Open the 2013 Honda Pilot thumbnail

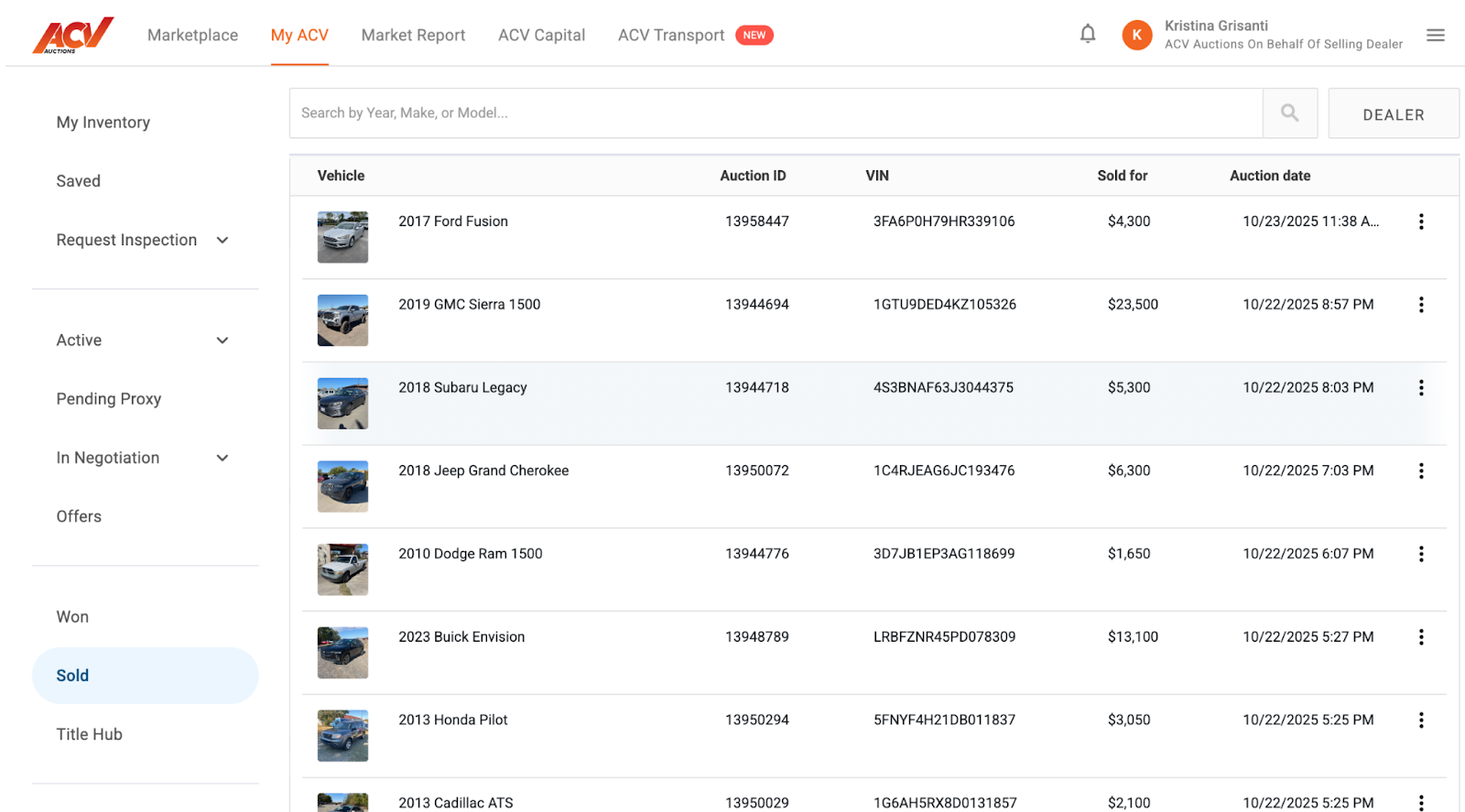tap(342, 736)
